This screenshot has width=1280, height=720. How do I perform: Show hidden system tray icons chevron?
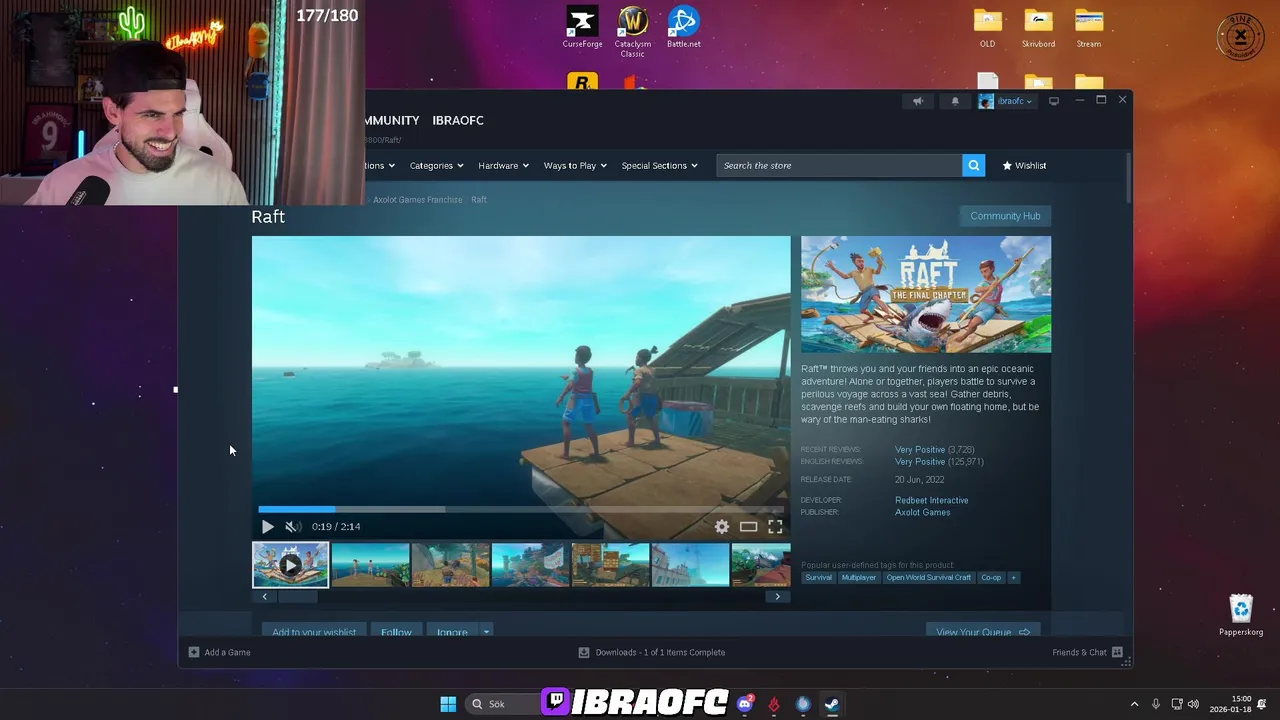tap(1134, 704)
